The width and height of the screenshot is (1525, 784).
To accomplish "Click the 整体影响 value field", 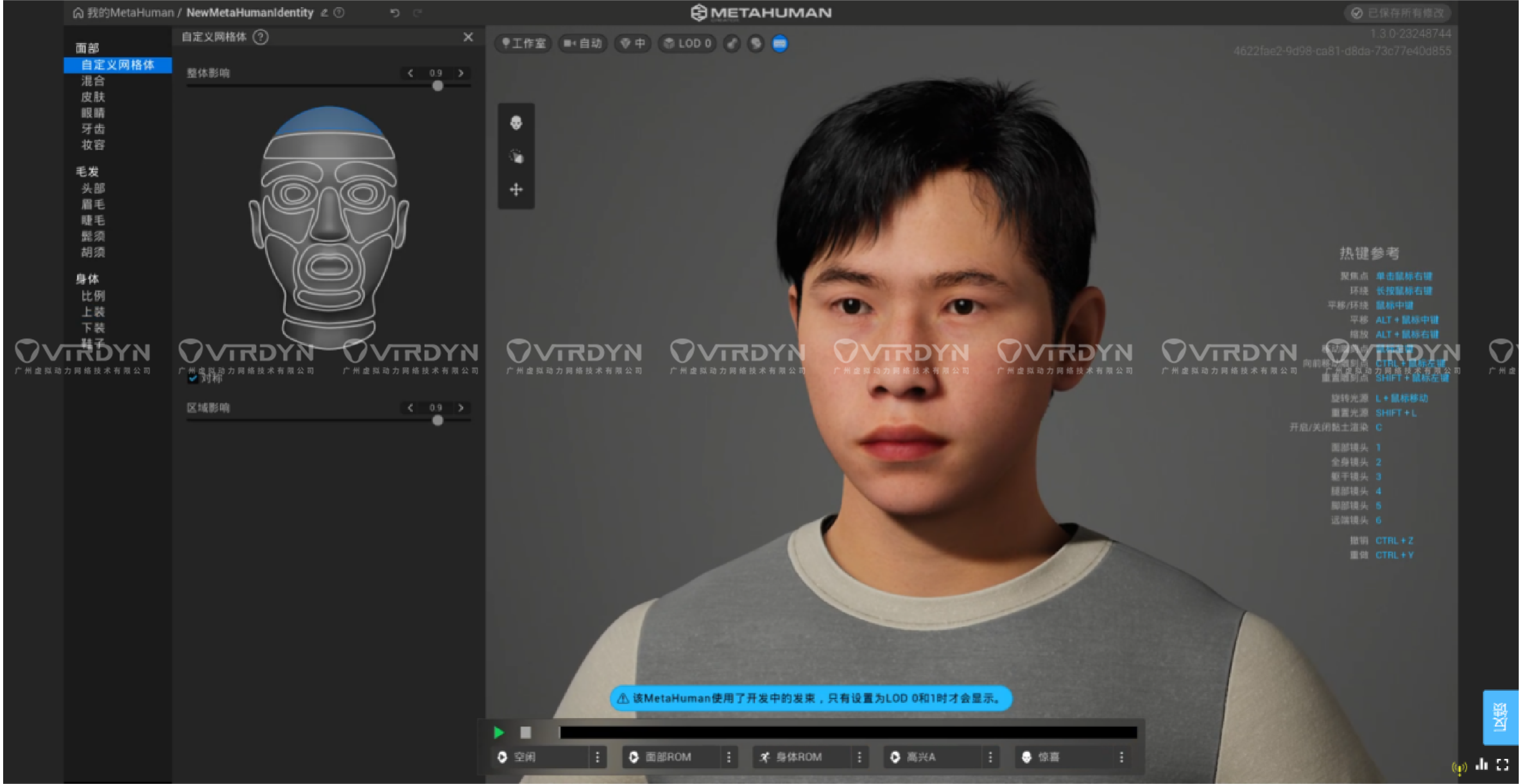I will [436, 74].
